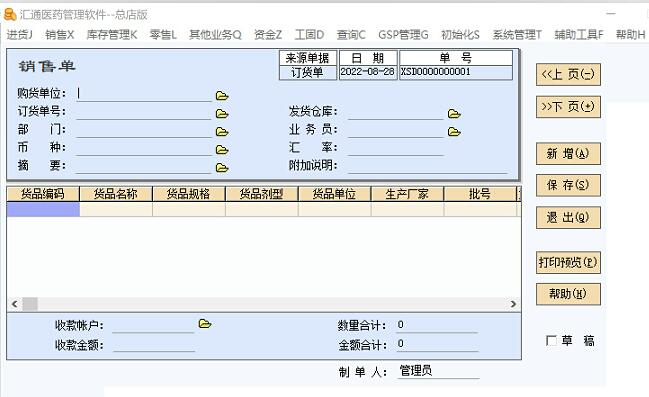Open folder lookup for 收款帐户 field
This screenshot has height=397, width=649.
pos(205,324)
